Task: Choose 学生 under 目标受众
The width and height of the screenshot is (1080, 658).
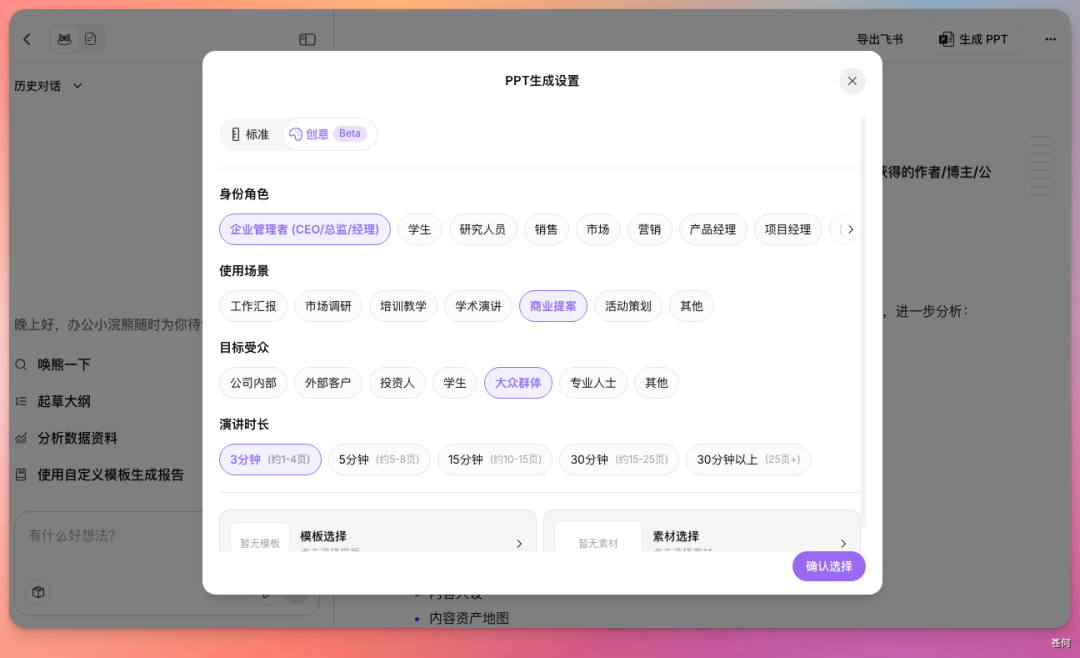Action: [455, 382]
